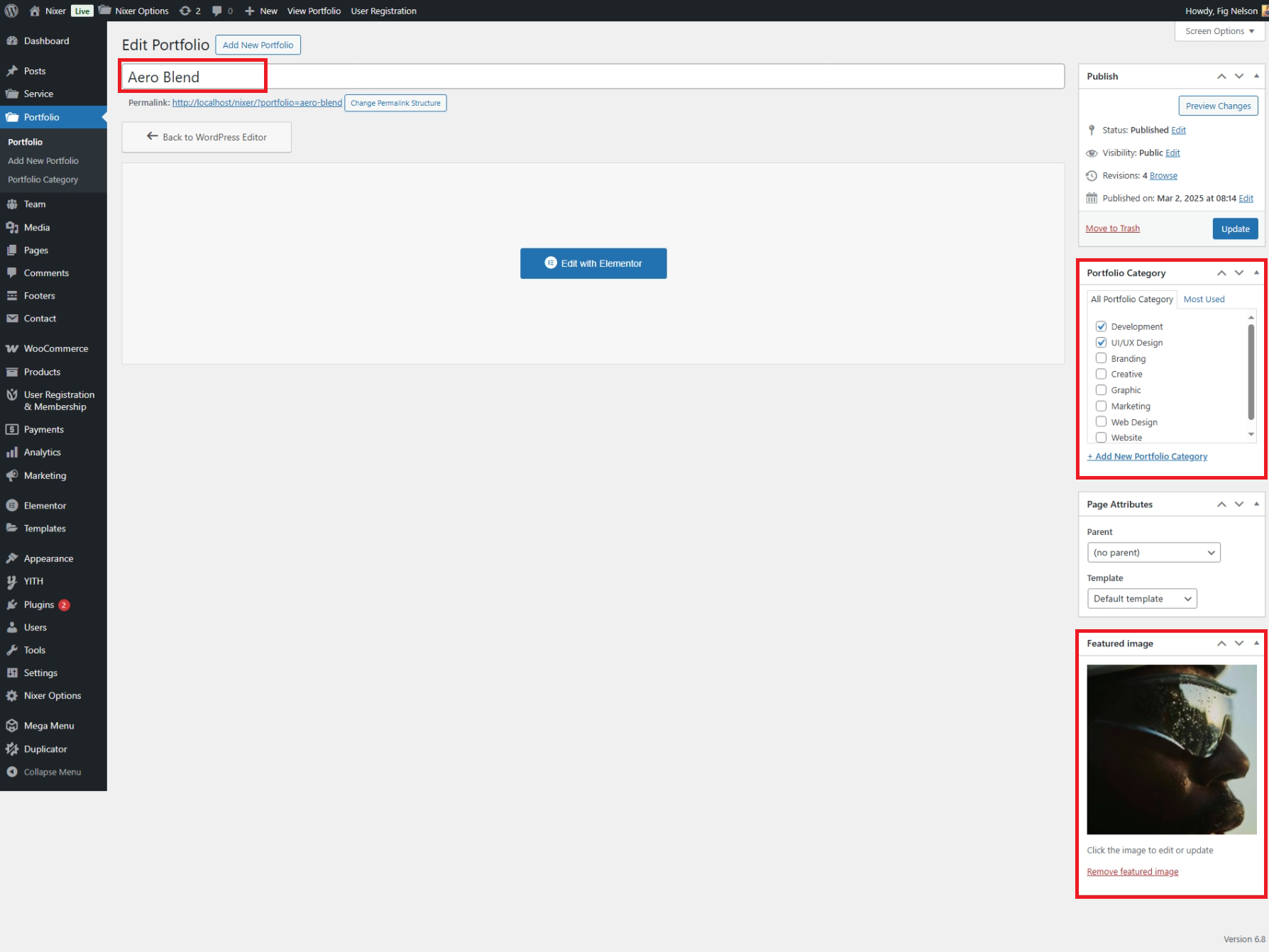The image size is (1269, 952).
Task: Open Duplicator in the sidebar
Action: click(x=45, y=749)
